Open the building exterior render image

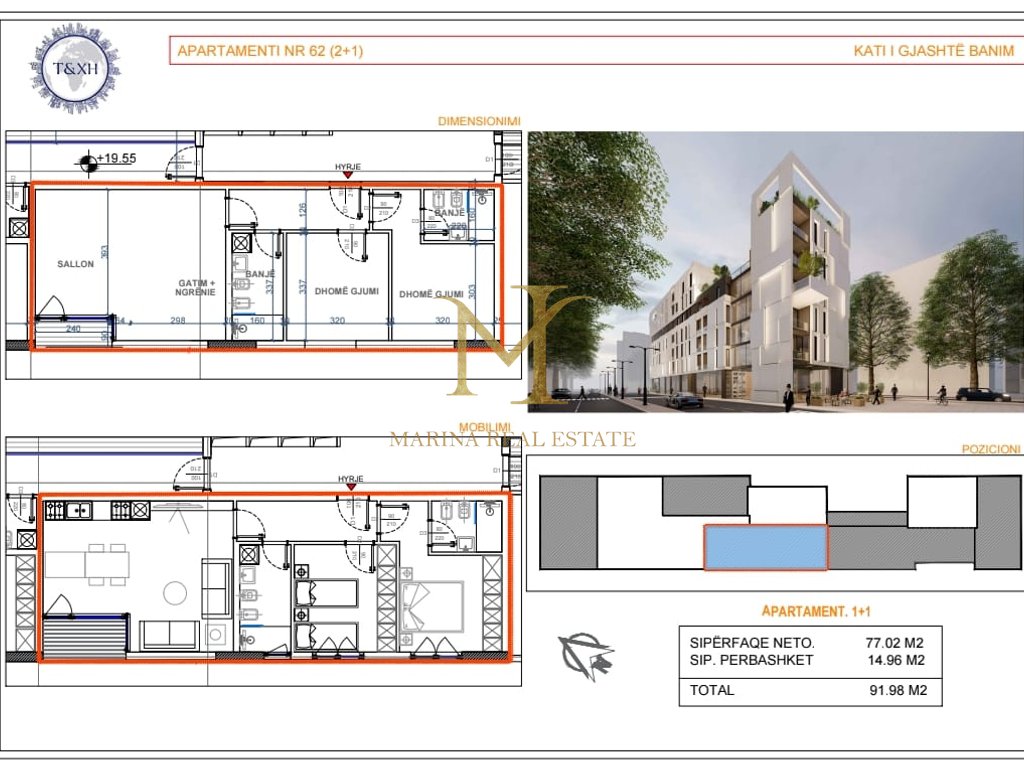775,272
